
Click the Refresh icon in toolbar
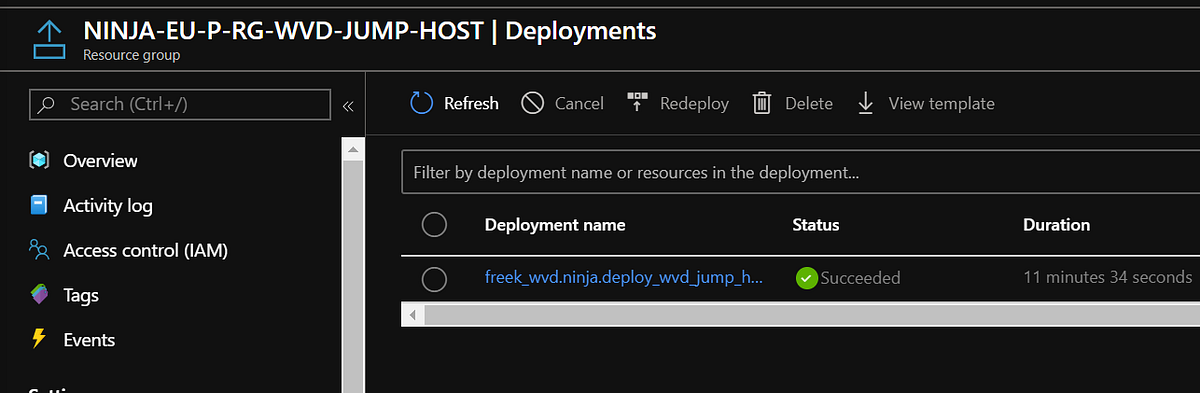tap(422, 103)
